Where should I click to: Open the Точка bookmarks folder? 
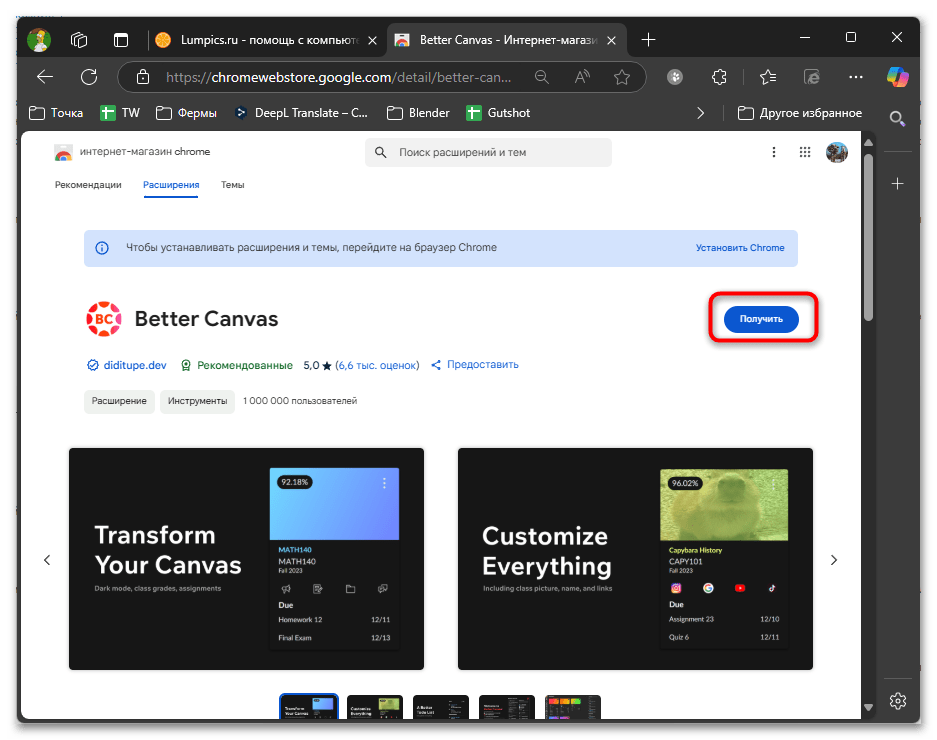point(56,113)
